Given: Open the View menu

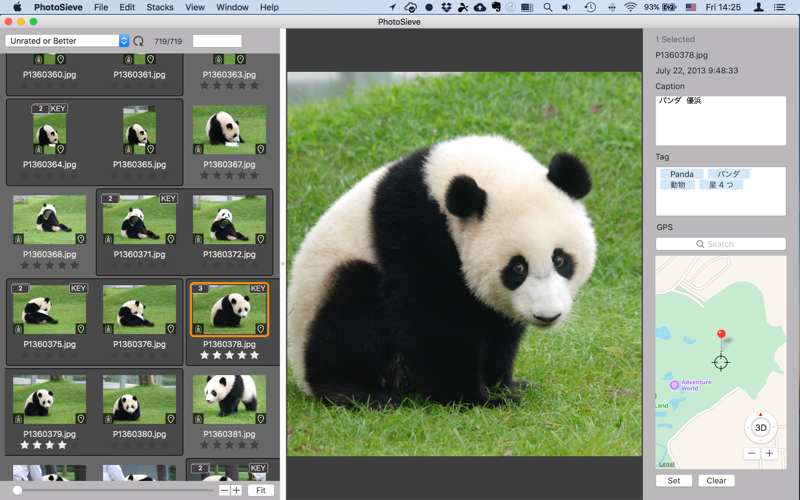Looking at the screenshot, I should pos(195,7).
